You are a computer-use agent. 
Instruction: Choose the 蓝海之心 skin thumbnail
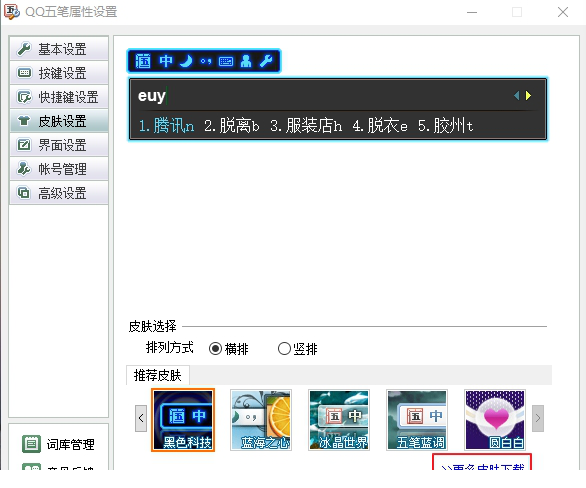coord(261,420)
